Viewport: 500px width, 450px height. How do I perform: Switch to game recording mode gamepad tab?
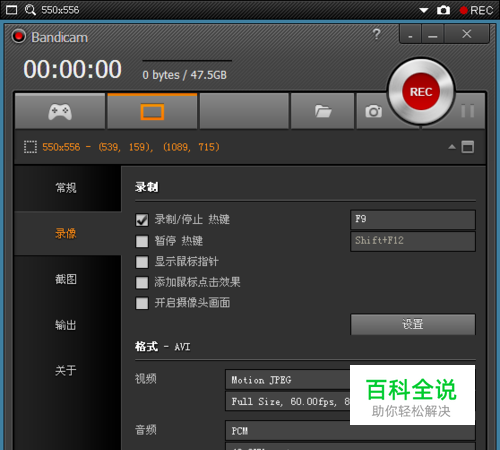click(x=60, y=111)
